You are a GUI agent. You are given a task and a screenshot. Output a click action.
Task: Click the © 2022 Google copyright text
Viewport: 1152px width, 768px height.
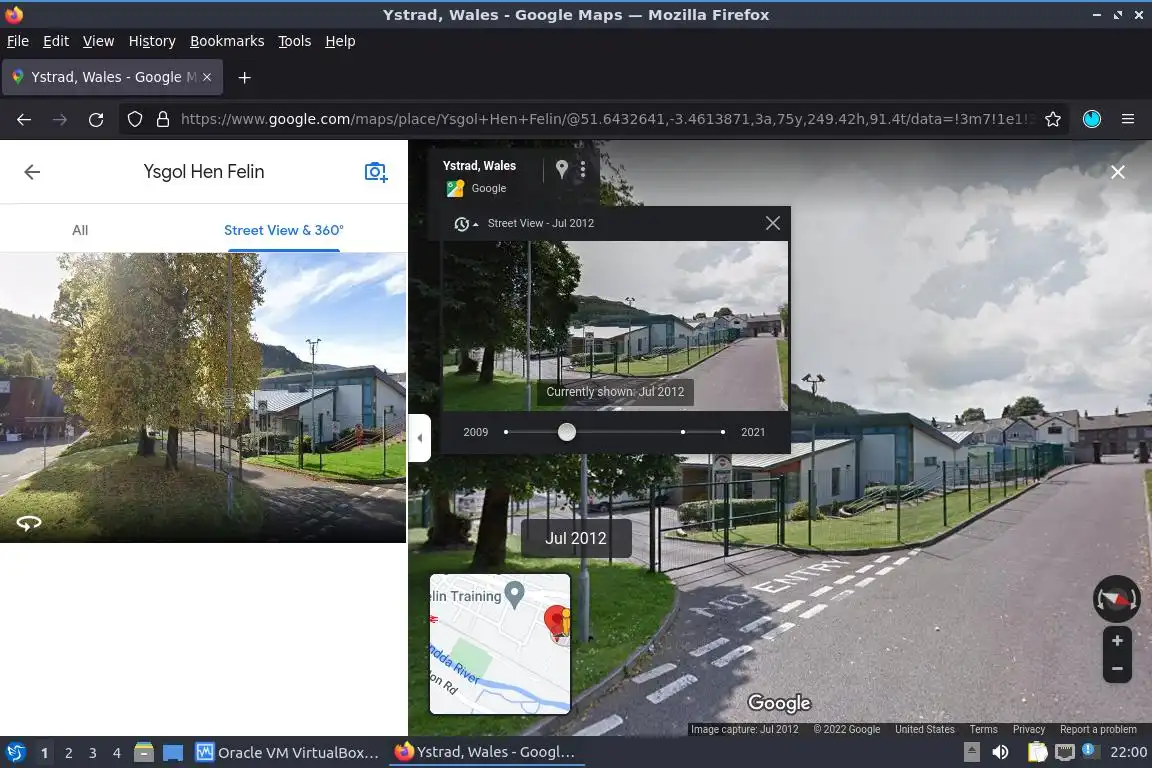[x=846, y=729]
